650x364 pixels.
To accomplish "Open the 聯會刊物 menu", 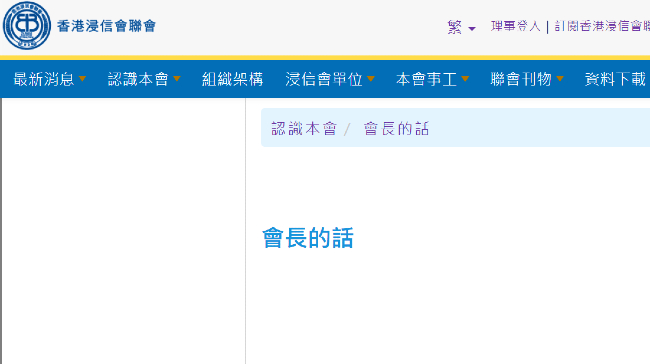I will pyautogui.click(x=521, y=79).
